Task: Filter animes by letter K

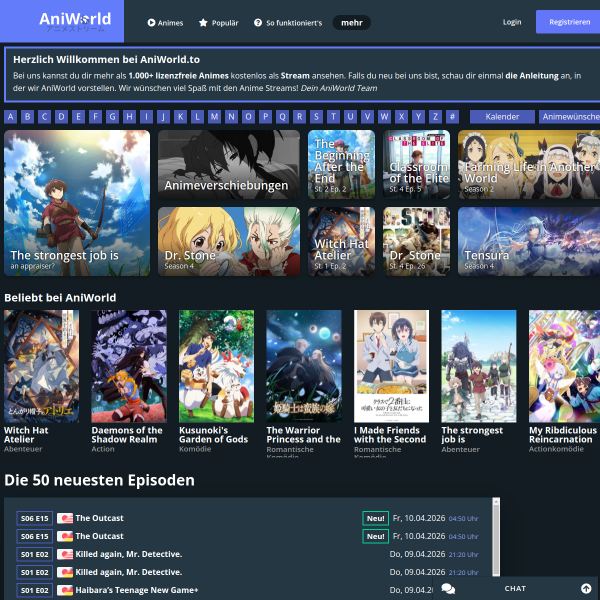Action: click(180, 117)
